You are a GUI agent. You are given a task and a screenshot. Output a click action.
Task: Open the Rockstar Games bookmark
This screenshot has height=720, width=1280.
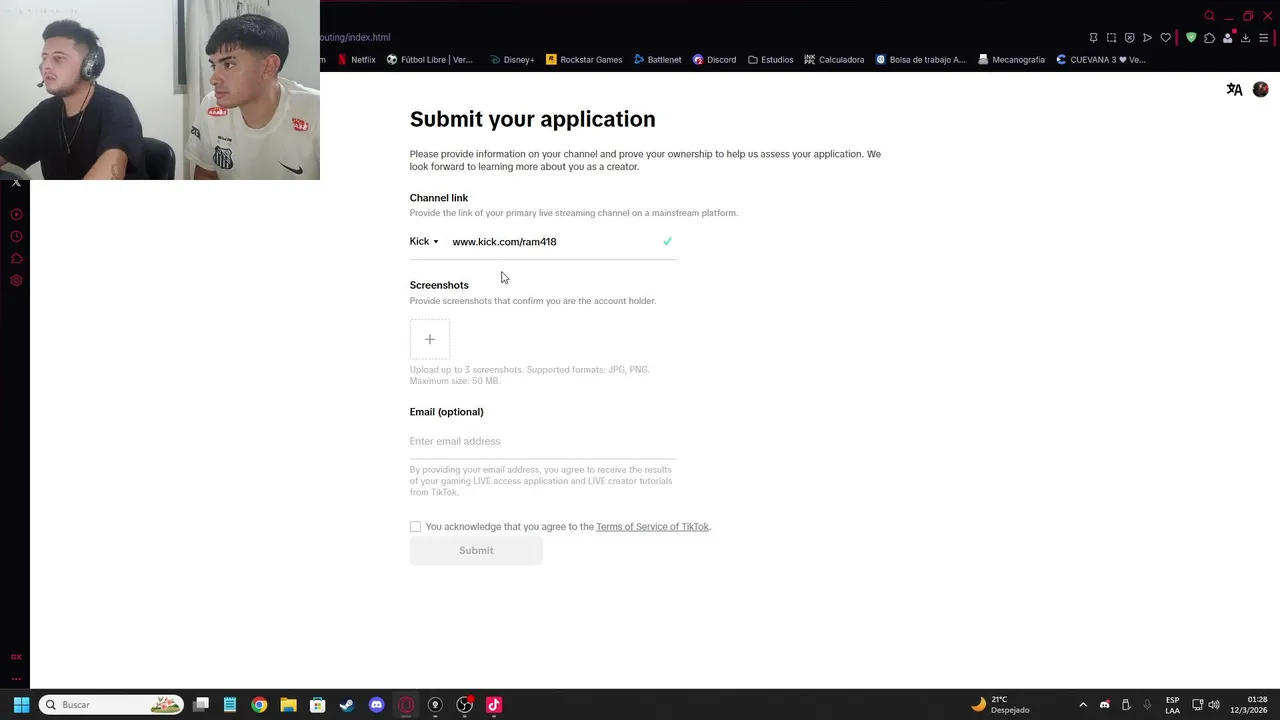coord(584,59)
